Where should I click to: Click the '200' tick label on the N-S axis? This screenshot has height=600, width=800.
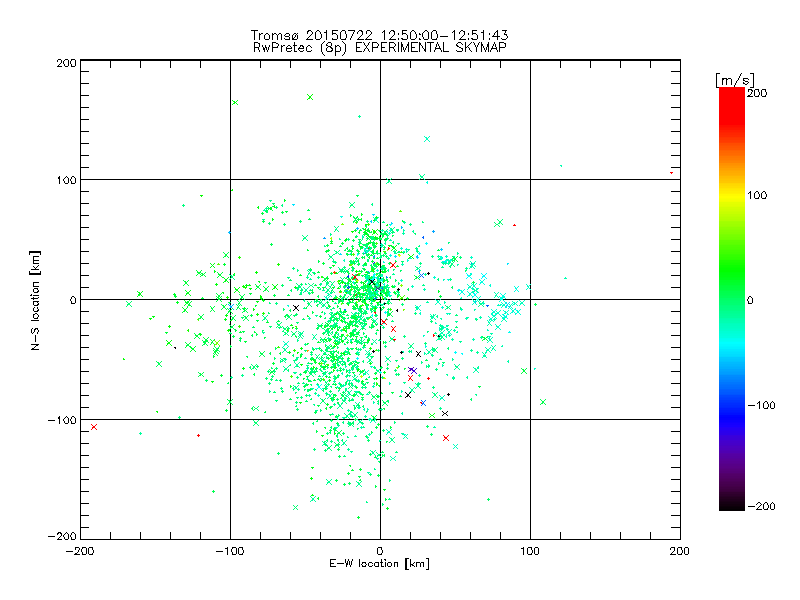click(x=66, y=63)
